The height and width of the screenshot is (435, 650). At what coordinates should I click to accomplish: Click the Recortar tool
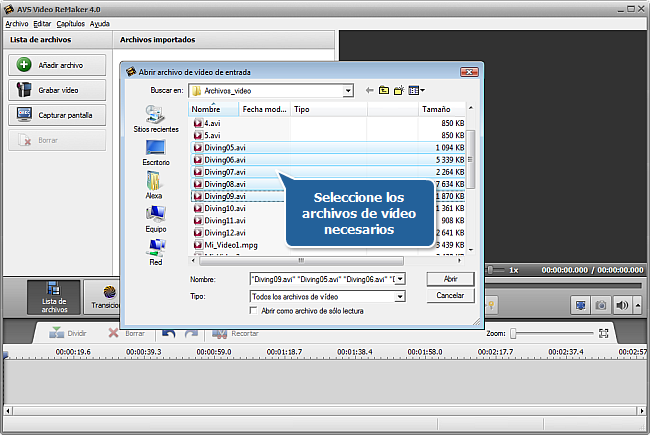[x=235, y=333]
